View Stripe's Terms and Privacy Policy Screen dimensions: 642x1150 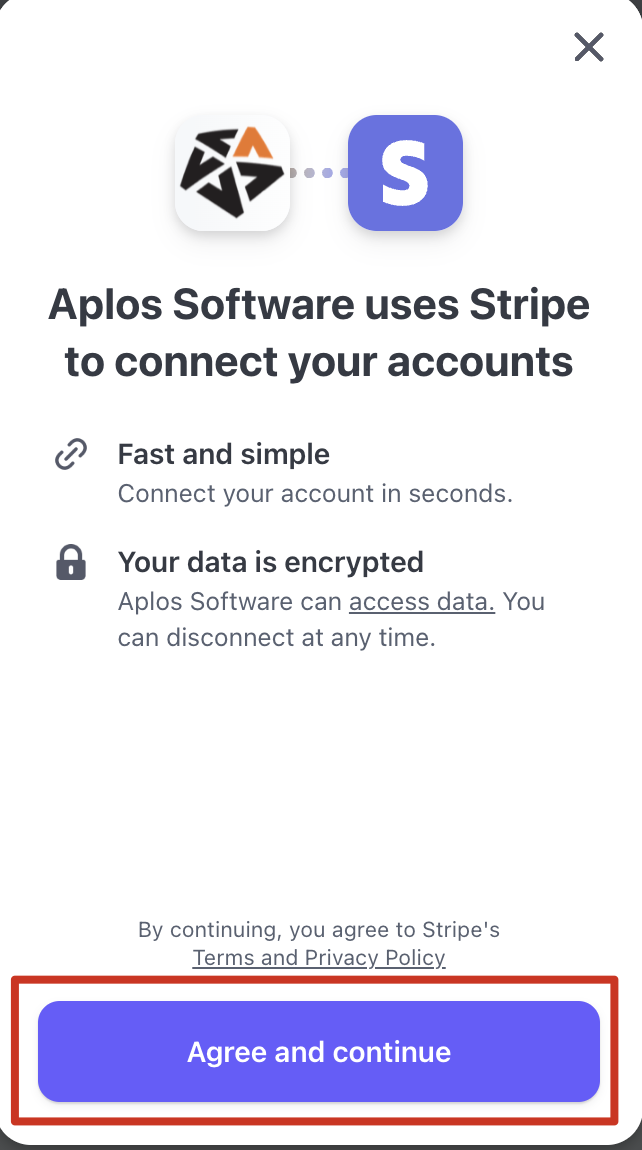pyautogui.click(x=319, y=957)
